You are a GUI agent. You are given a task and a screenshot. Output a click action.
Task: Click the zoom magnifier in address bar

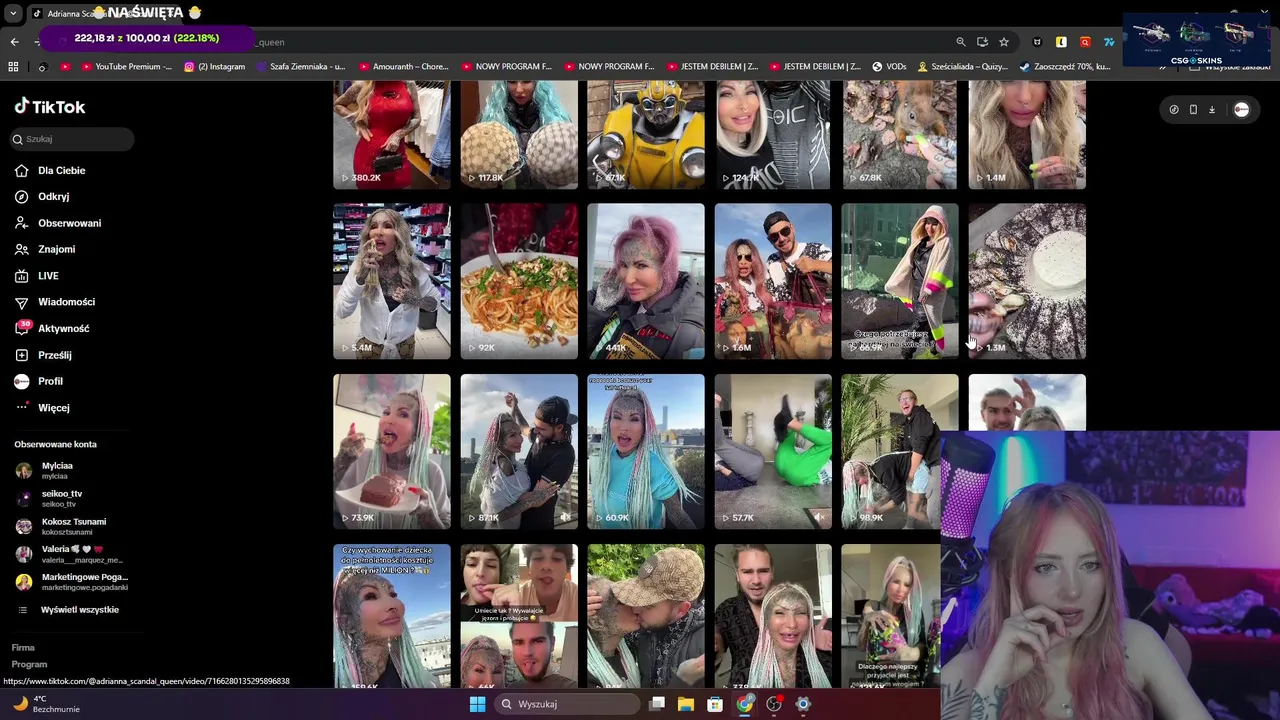(961, 42)
